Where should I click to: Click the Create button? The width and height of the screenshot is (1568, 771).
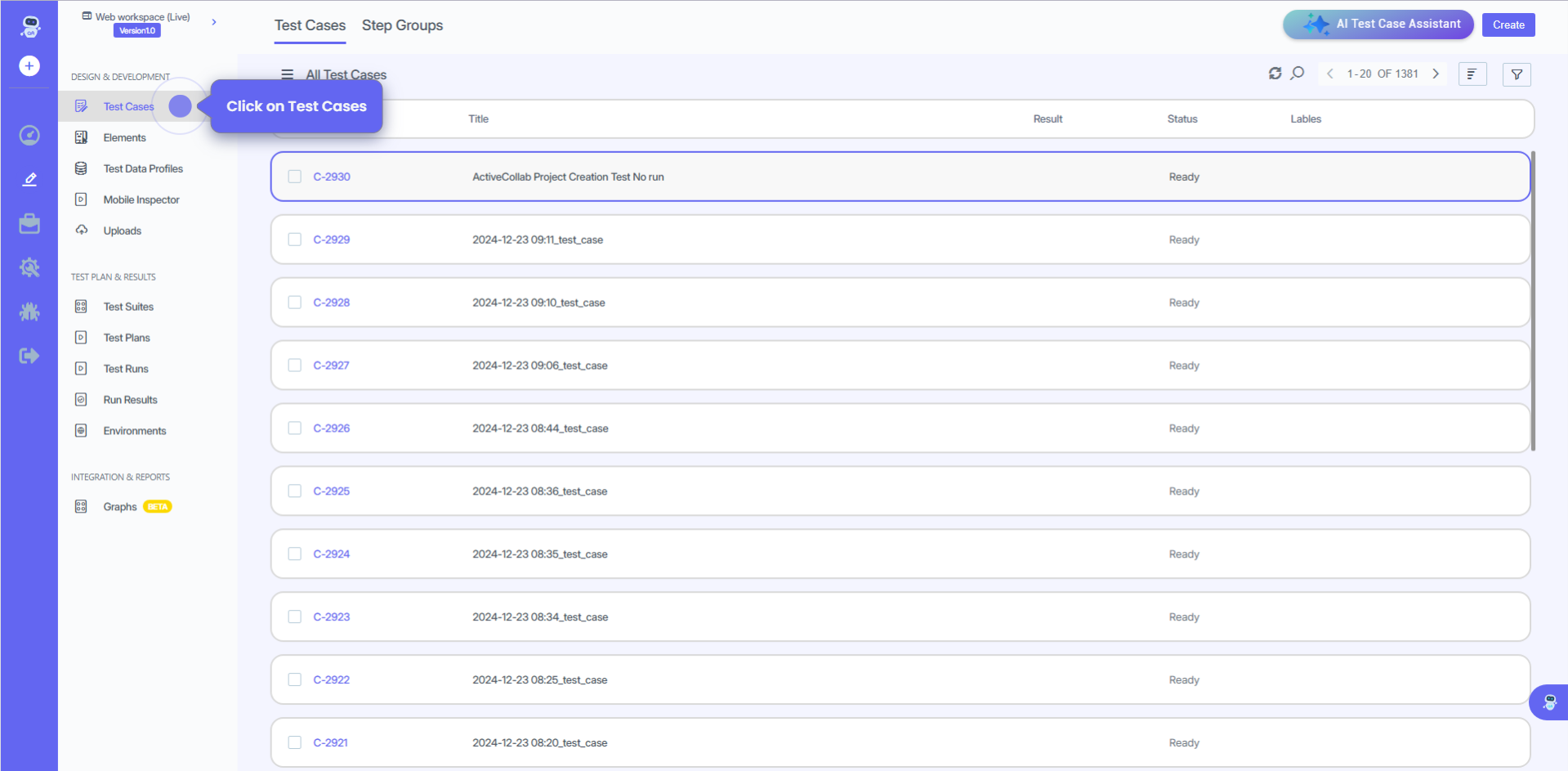point(1508,25)
